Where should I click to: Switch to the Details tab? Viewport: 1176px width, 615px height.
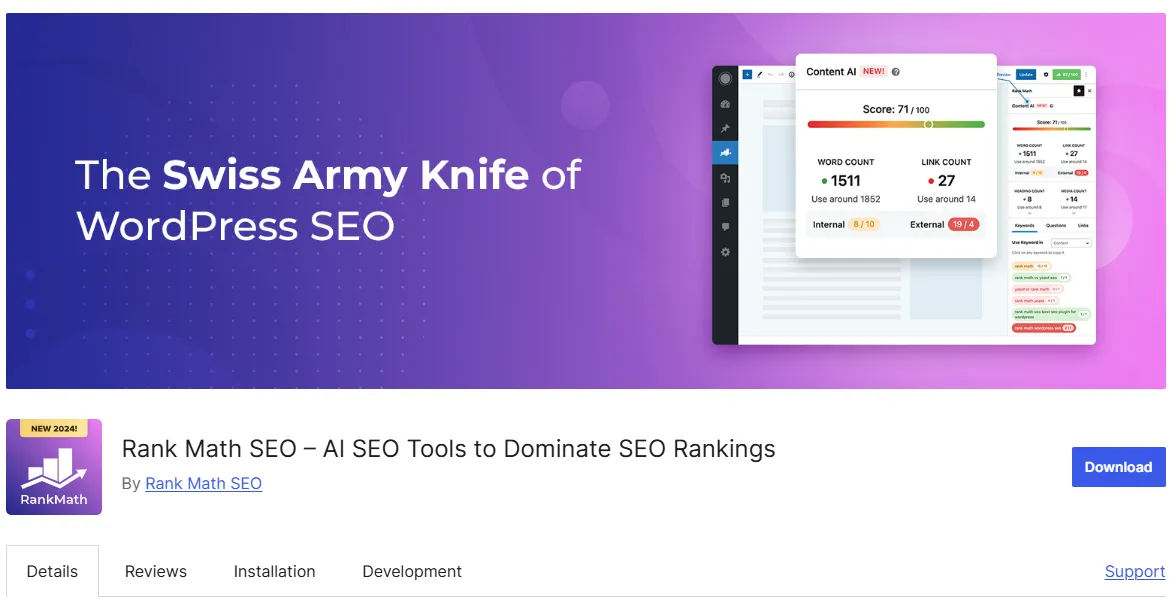52,572
